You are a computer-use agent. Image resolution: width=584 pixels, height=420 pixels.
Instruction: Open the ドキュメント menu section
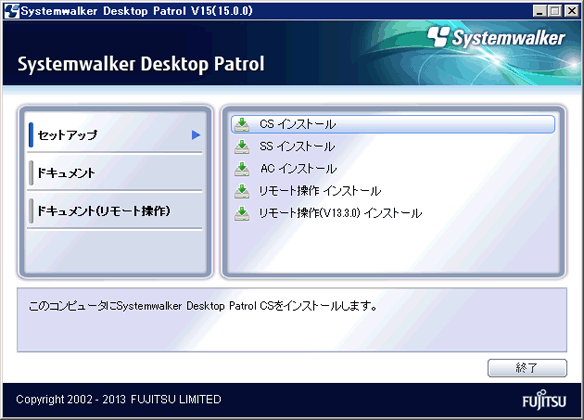(115, 173)
